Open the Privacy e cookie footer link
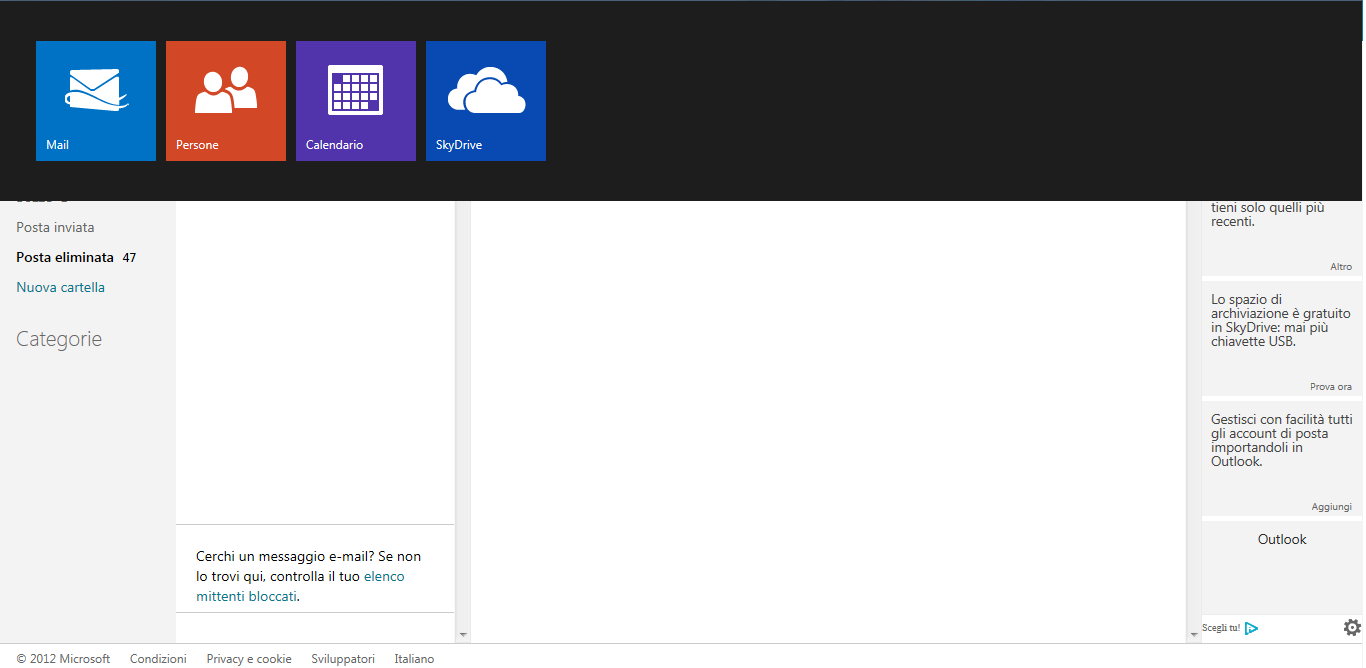The height and width of the screenshot is (668, 1366). tap(249, 659)
